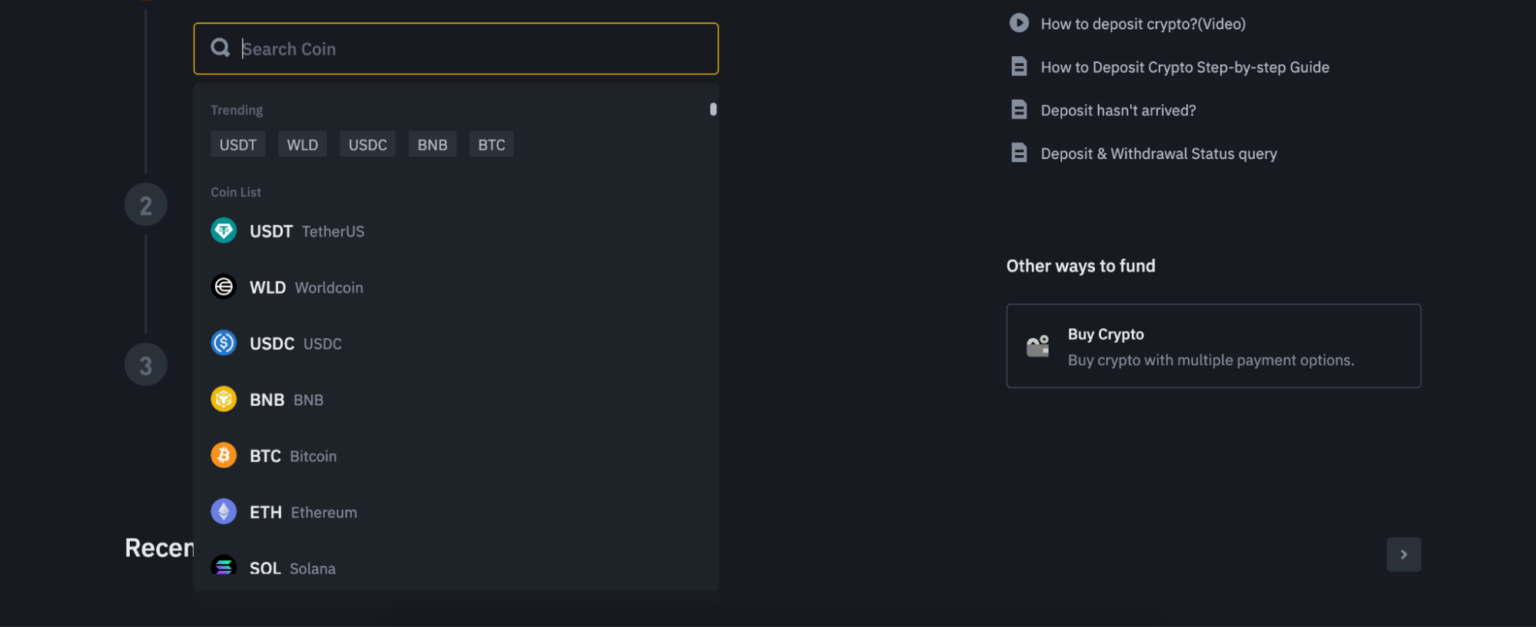This screenshot has height=627, width=1536.
Task: Pick the BTC trending tag
Action: click(x=491, y=144)
